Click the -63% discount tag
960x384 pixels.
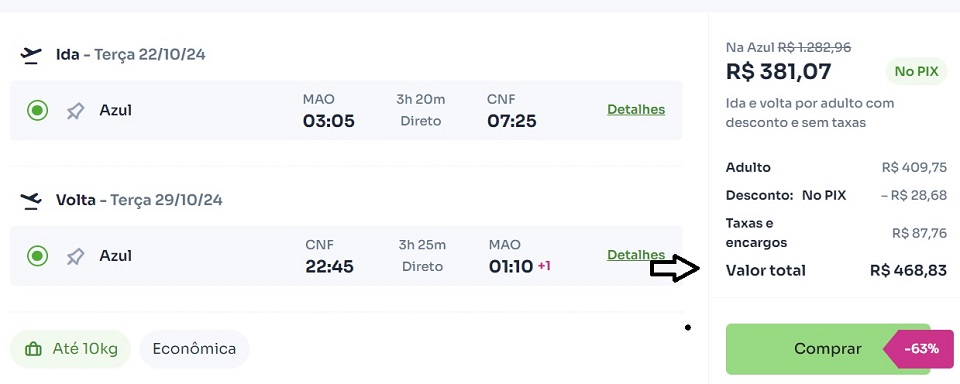920,349
